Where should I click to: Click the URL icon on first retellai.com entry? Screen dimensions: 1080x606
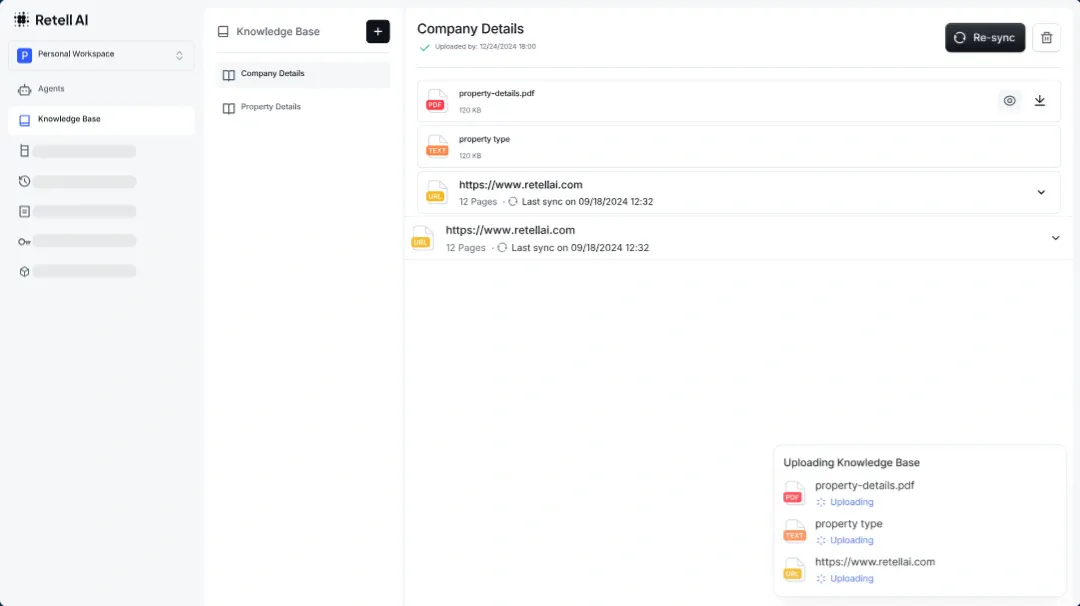[435, 192]
